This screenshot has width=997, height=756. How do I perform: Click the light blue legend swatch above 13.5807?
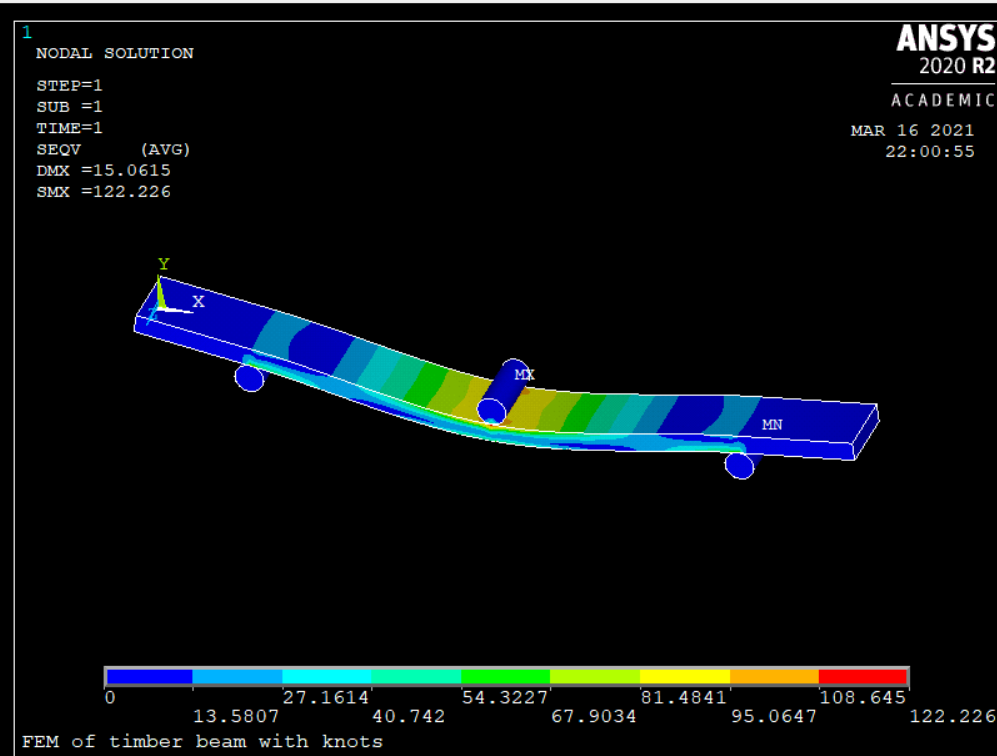237,677
